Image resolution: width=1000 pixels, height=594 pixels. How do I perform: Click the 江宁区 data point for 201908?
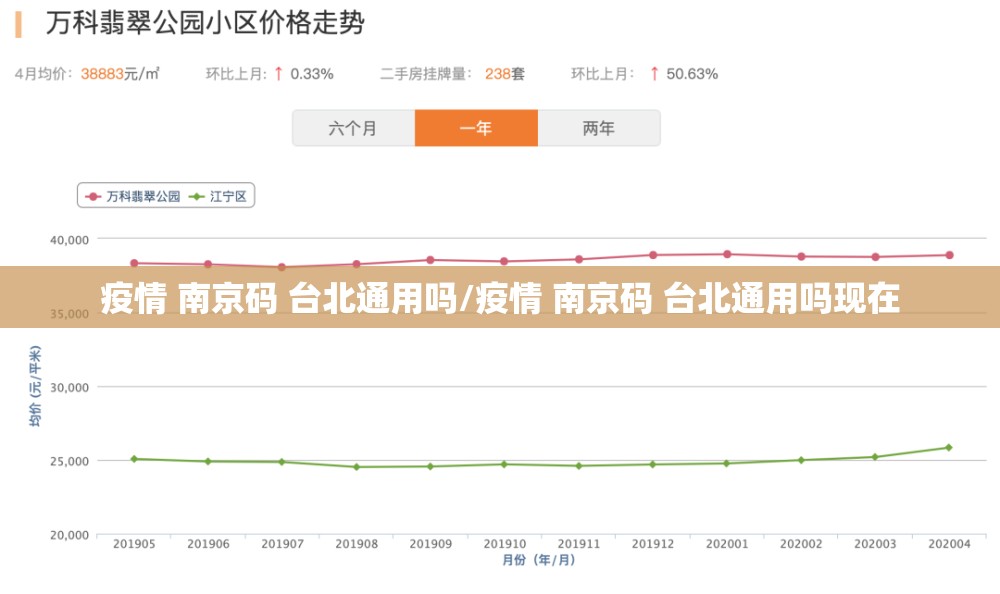[357, 467]
